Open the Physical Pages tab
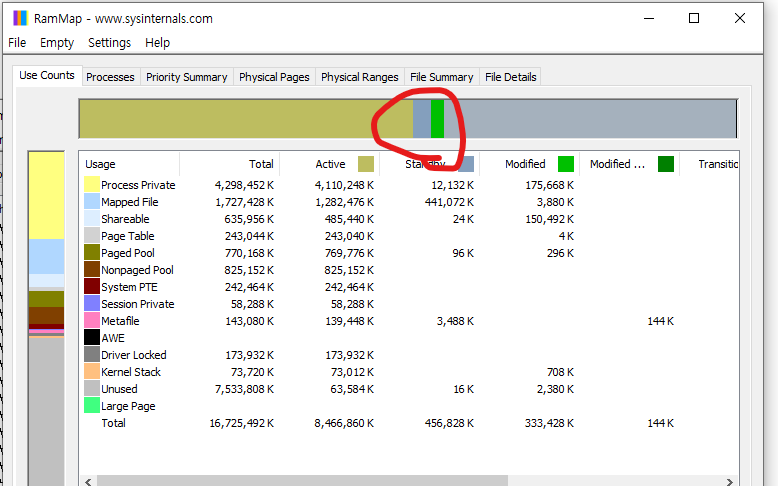778x486 pixels. 274,77
